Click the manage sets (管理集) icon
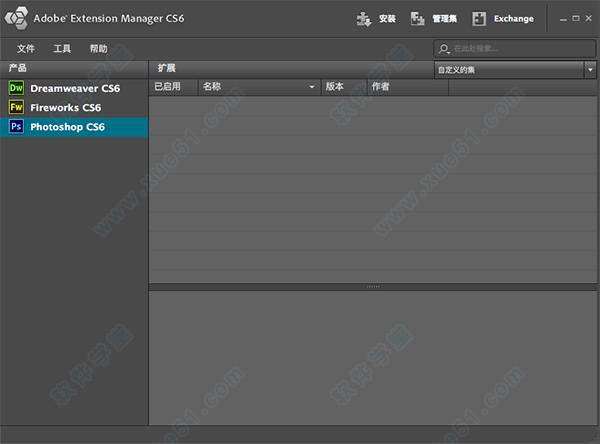Image resolution: width=600 pixels, height=444 pixels. [417, 18]
